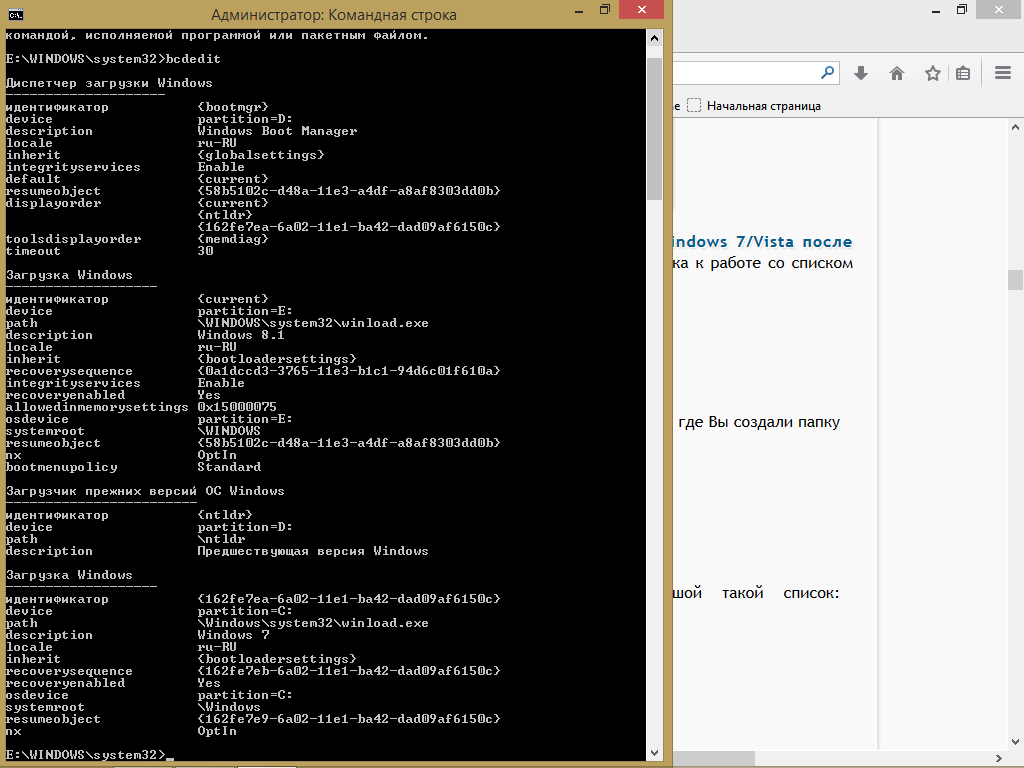The image size is (1024, 768).
Task: Click the 'Диспетчер загрузки Windows' heading
Action: pos(109,83)
